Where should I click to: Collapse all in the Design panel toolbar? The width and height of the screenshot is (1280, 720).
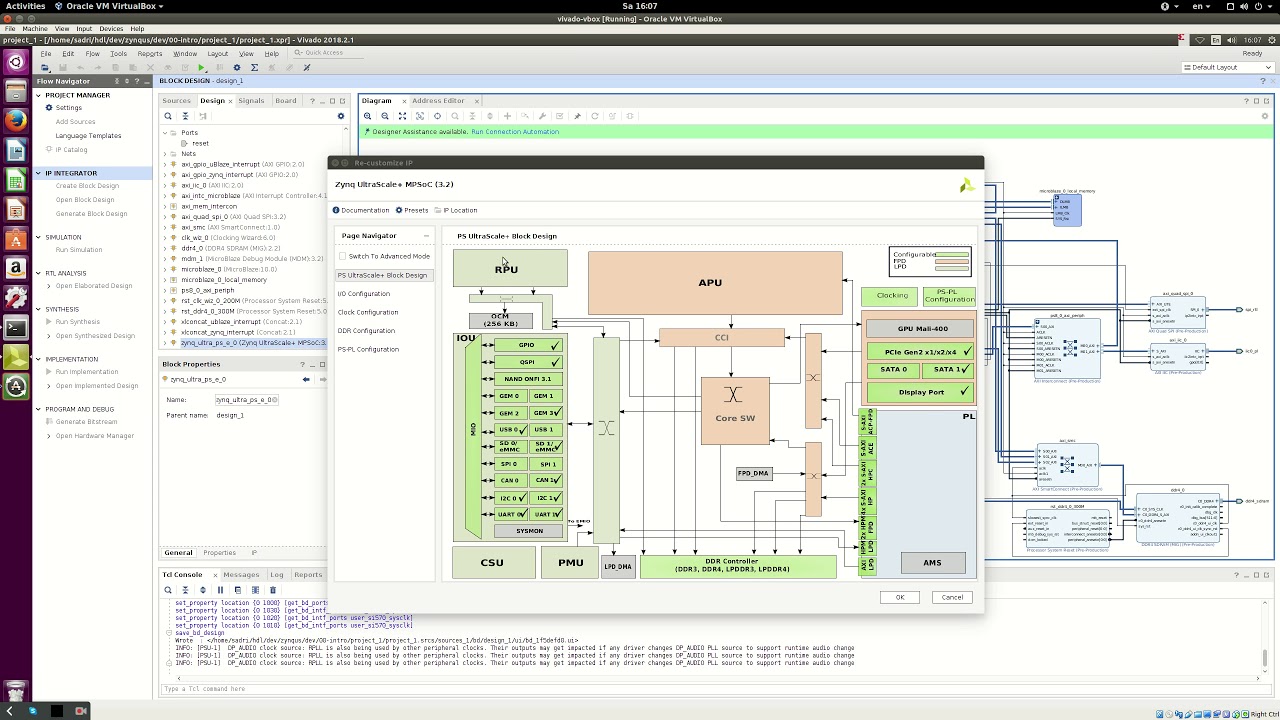185,116
